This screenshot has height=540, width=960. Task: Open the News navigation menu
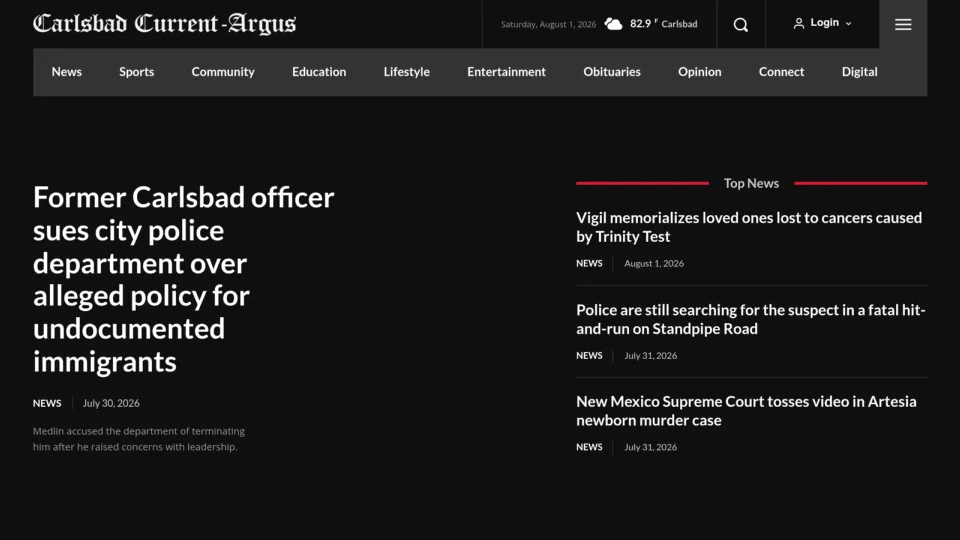pos(67,72)
